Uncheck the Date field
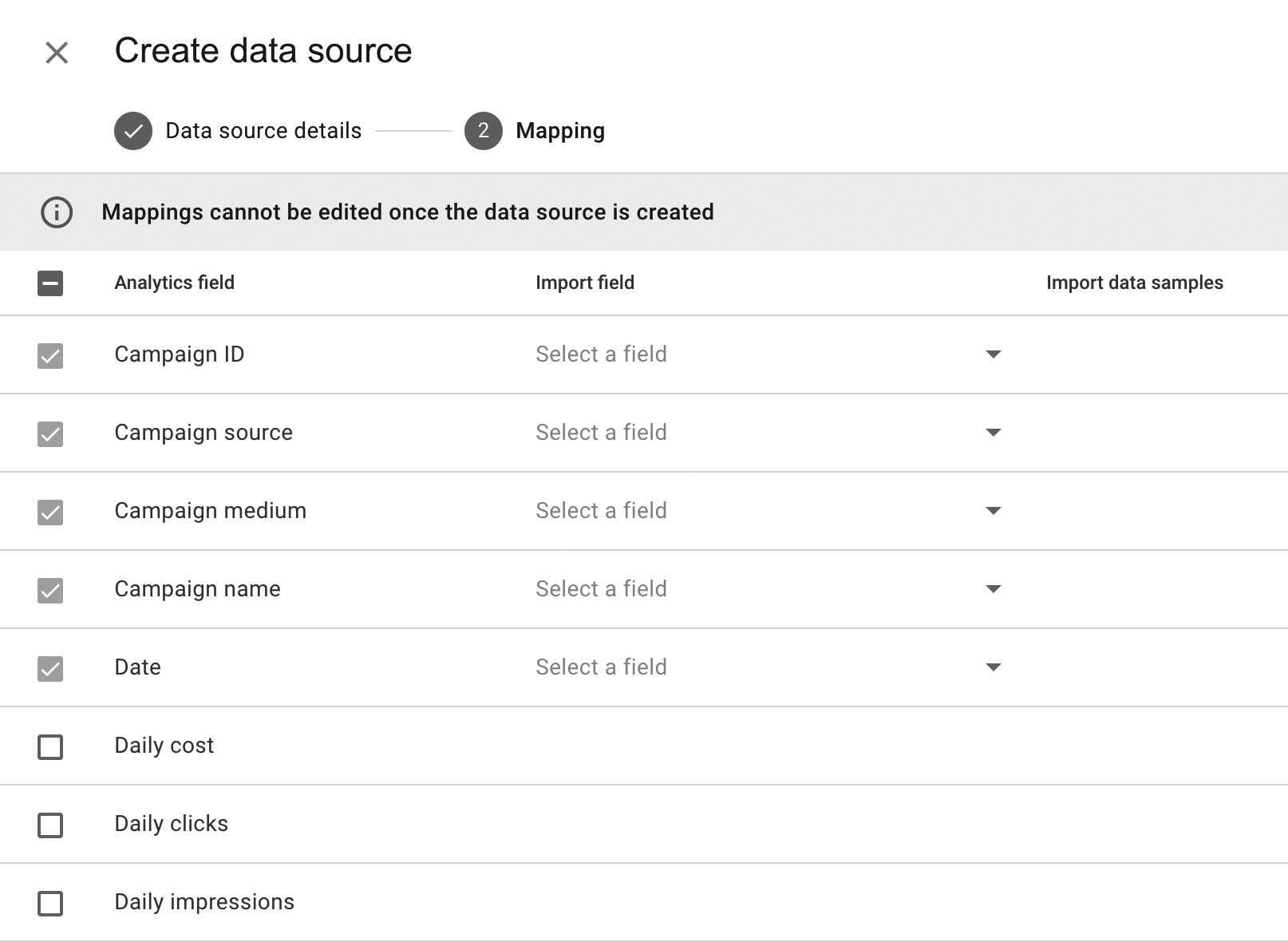The height and width of the screenshot is (942, 1288). [x=50, y=669]
